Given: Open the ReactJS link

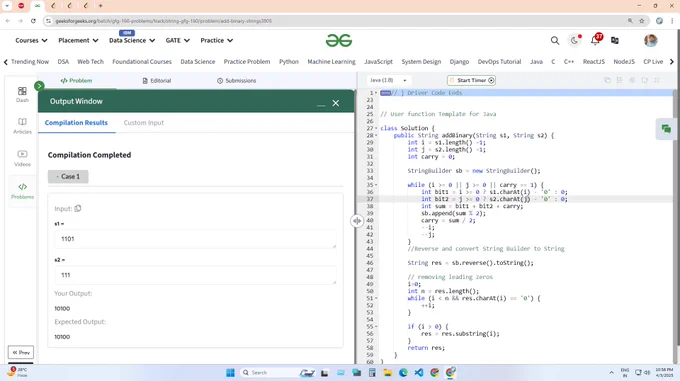Looking at the screenshot, I should pos(594,62).
